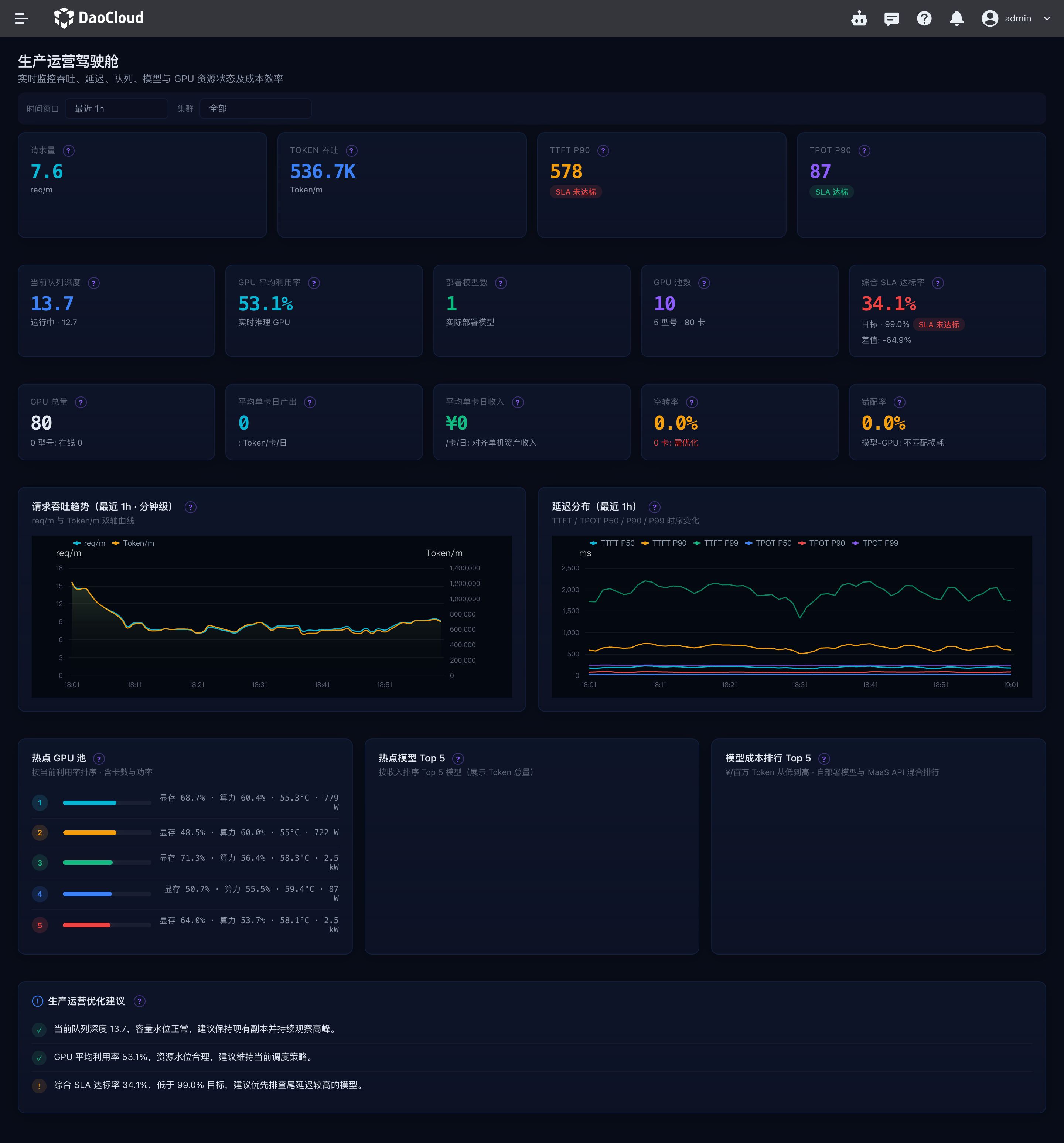The height and width of the screenshot is (1143, 1064).
Task: Show help tooltip for TPOT P90
Action: [864, 151]
